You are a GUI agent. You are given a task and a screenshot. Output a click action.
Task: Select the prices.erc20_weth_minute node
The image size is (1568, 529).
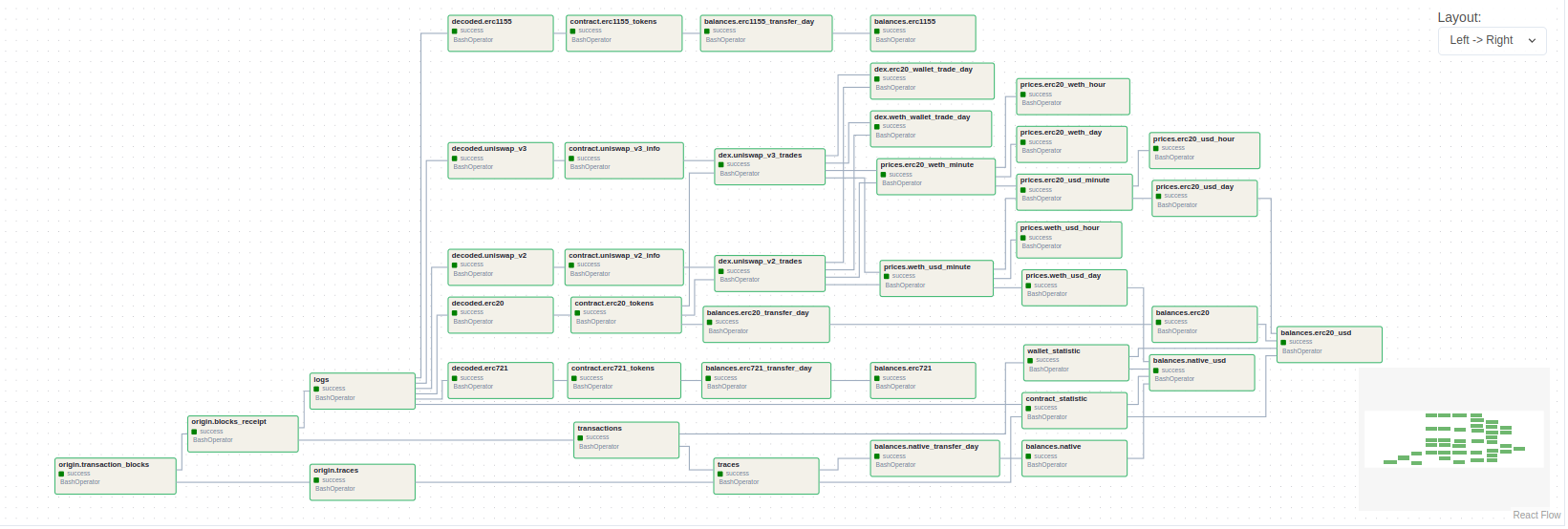coord(936,177)
